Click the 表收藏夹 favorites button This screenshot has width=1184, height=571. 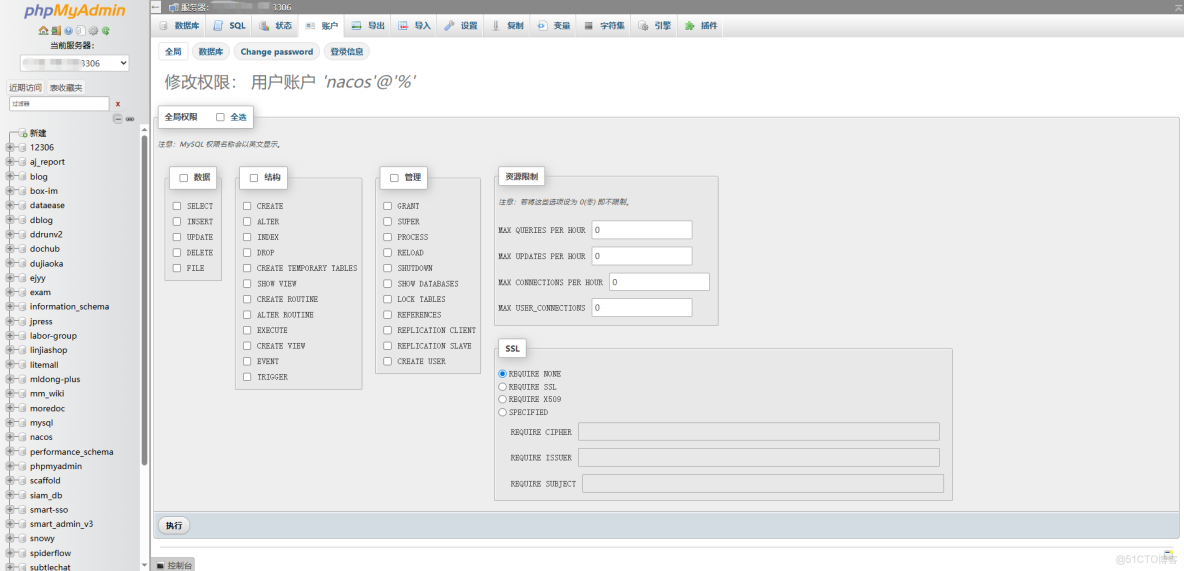tap(66, 88)
